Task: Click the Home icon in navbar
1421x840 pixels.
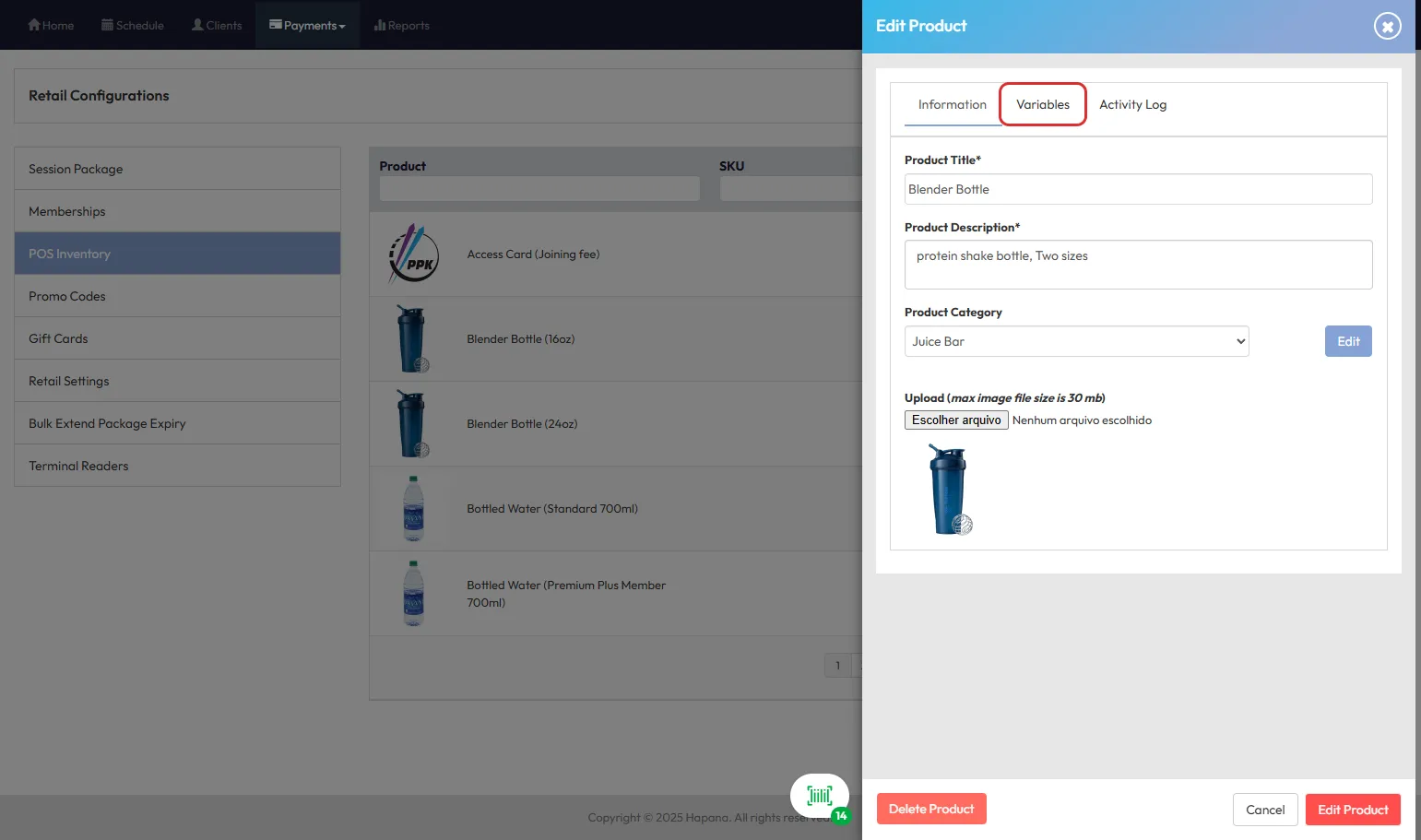Action: 34,25
